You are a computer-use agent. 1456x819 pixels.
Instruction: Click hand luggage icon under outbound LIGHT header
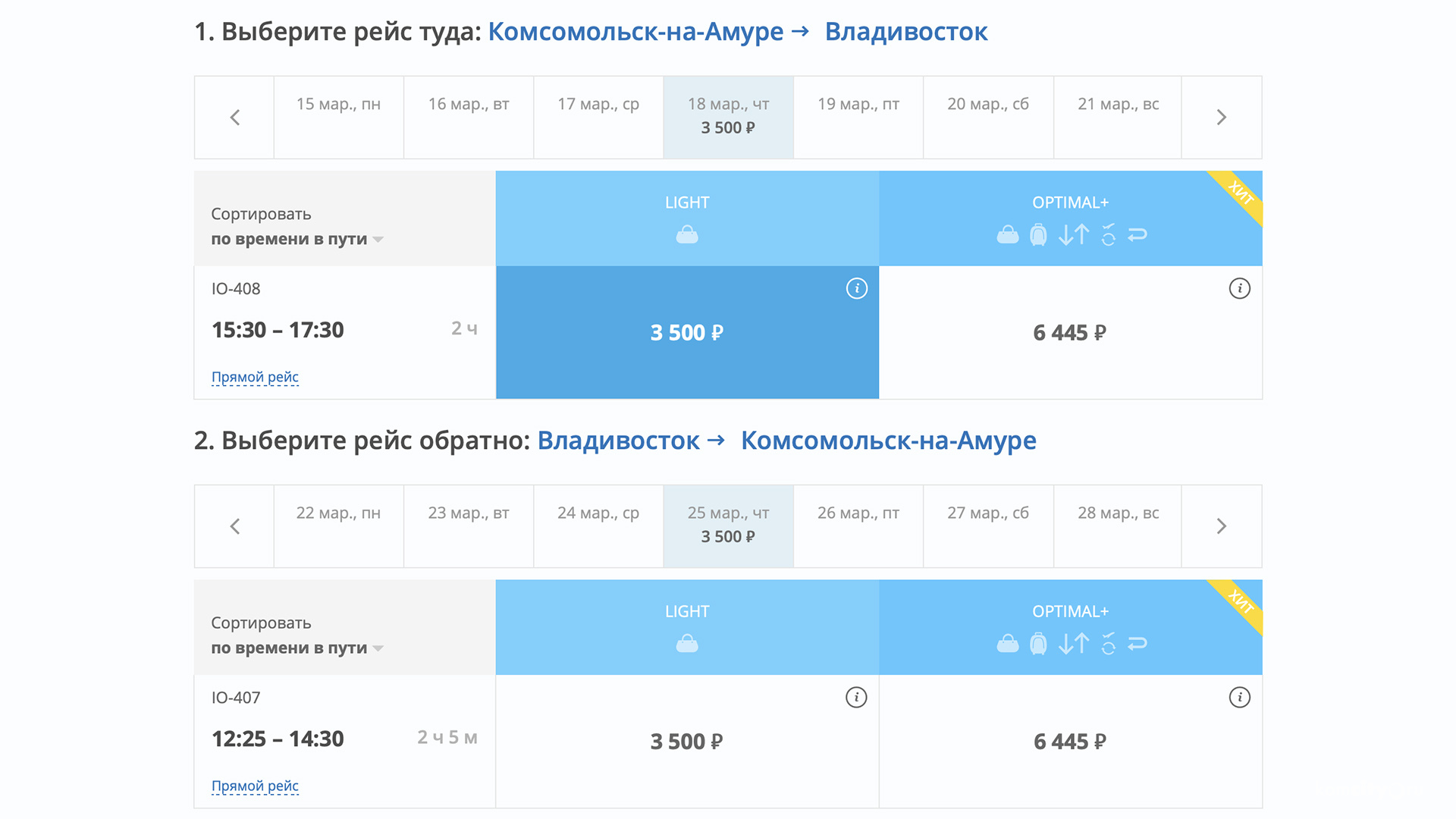tap(687, 235)
